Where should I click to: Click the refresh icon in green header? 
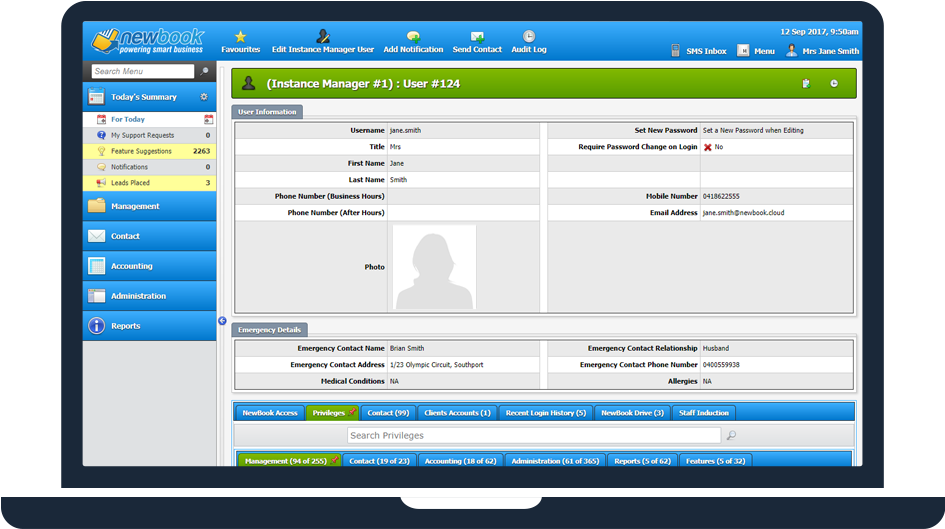(834, 84)
